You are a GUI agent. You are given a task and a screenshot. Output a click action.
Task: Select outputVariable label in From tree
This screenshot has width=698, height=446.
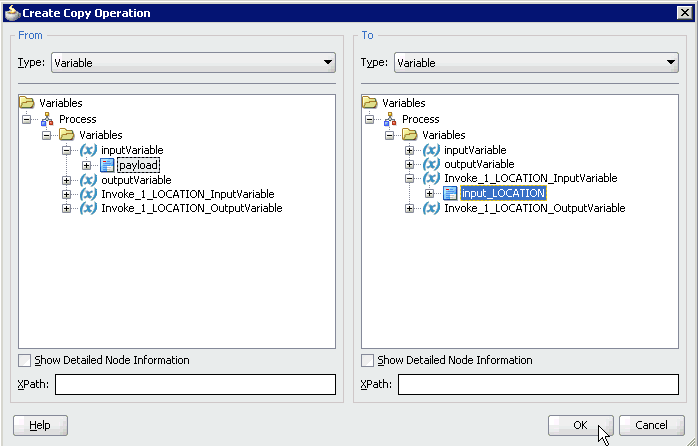click(x=136, y=180)
